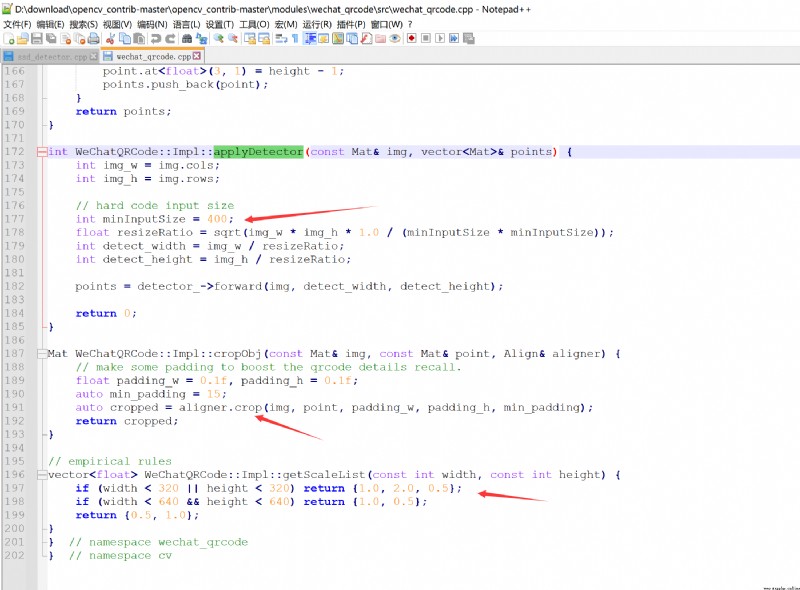This screenshot has height=590, width=800.
Task: Open the 窗口(W) menu
Action: [386, 24]
